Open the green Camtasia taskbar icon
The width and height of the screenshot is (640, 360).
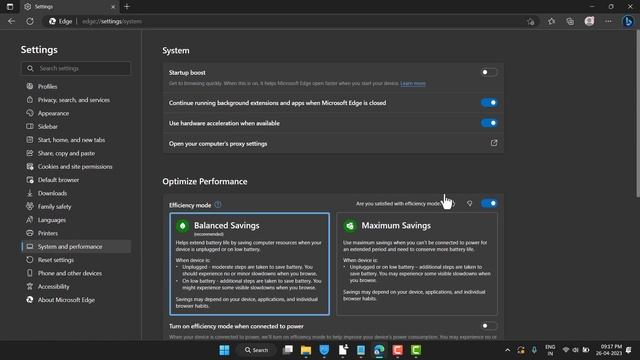(416, 350)
